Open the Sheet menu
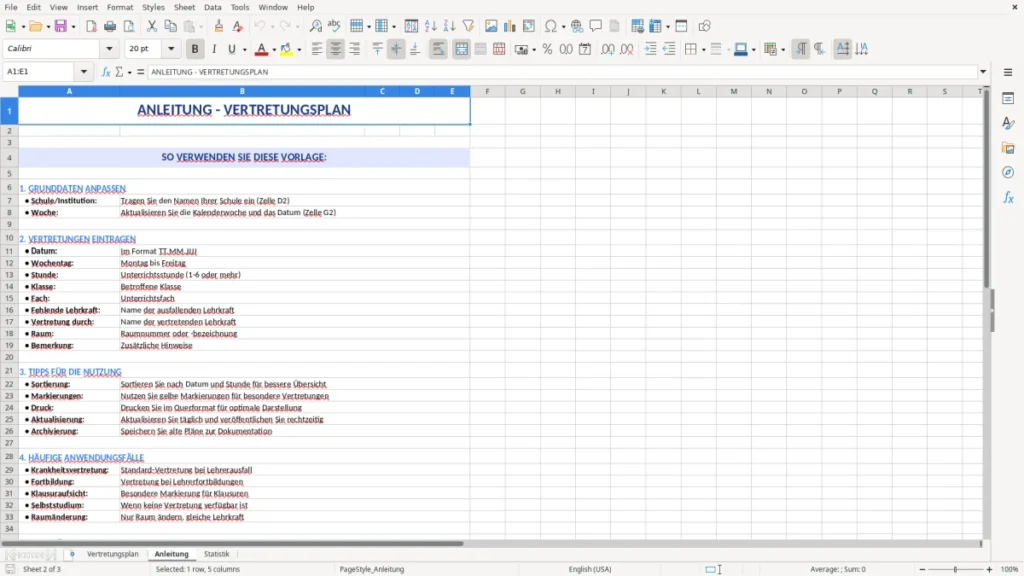Screen dimensions: 1024x576 pos(184,7)
